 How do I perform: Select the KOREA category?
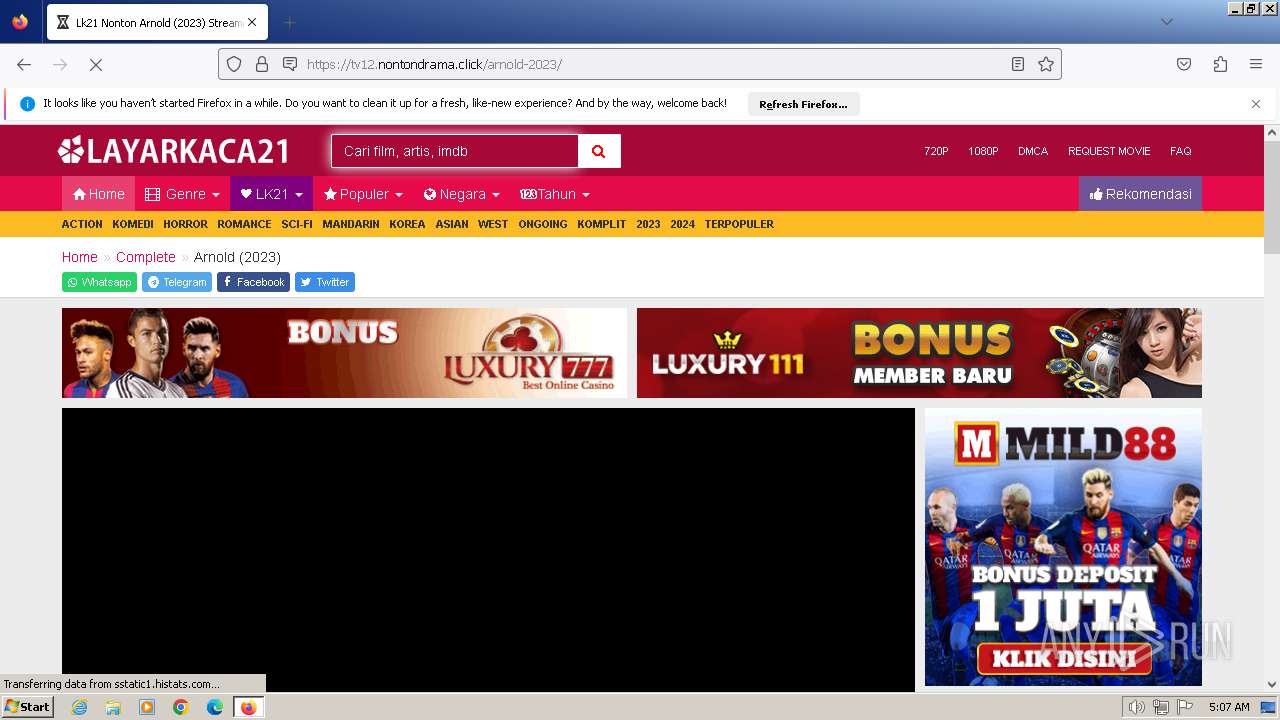407,224
